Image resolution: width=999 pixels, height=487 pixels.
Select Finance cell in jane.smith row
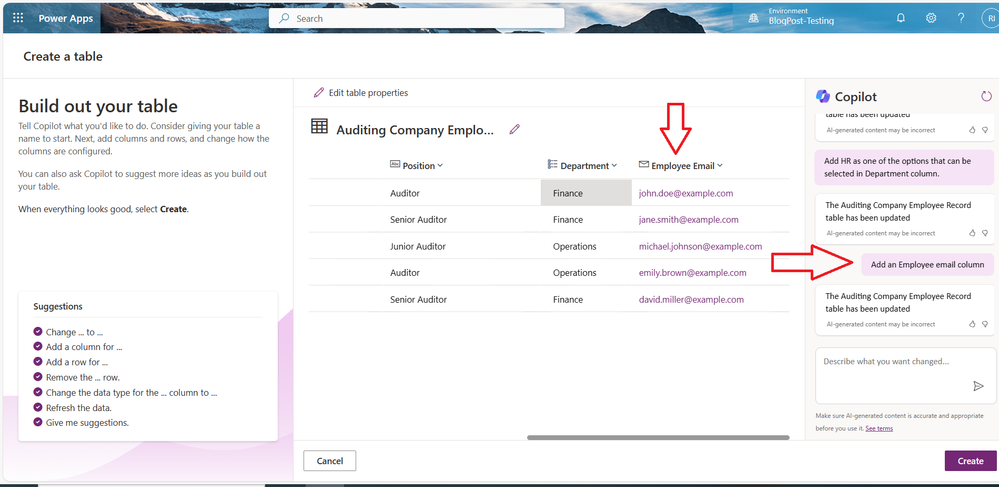(568, 219)
